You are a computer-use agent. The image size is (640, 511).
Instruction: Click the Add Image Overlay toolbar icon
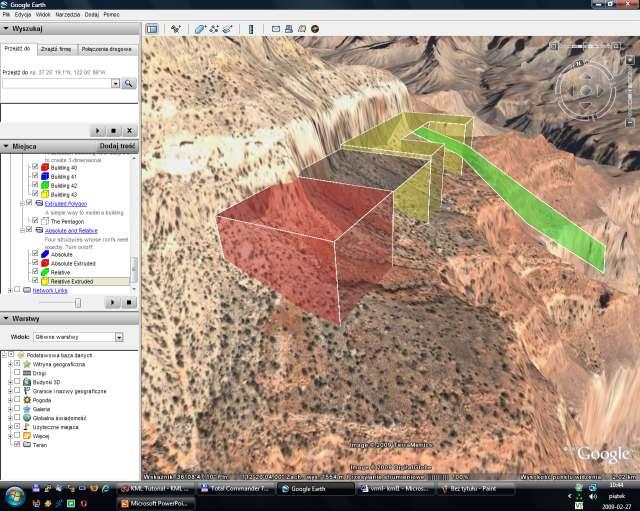[227, 29]
